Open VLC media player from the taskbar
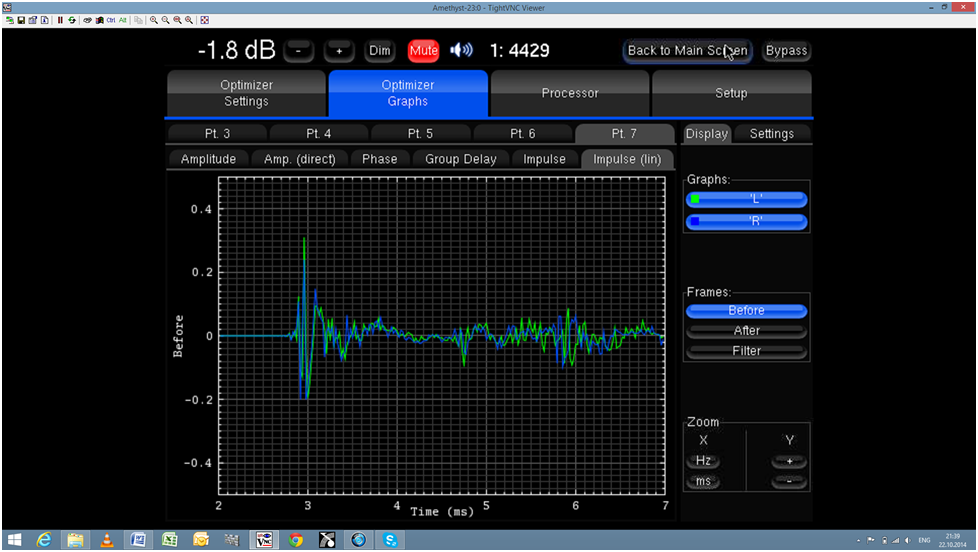Screen dimensions: 978x552 click(105, 540)
